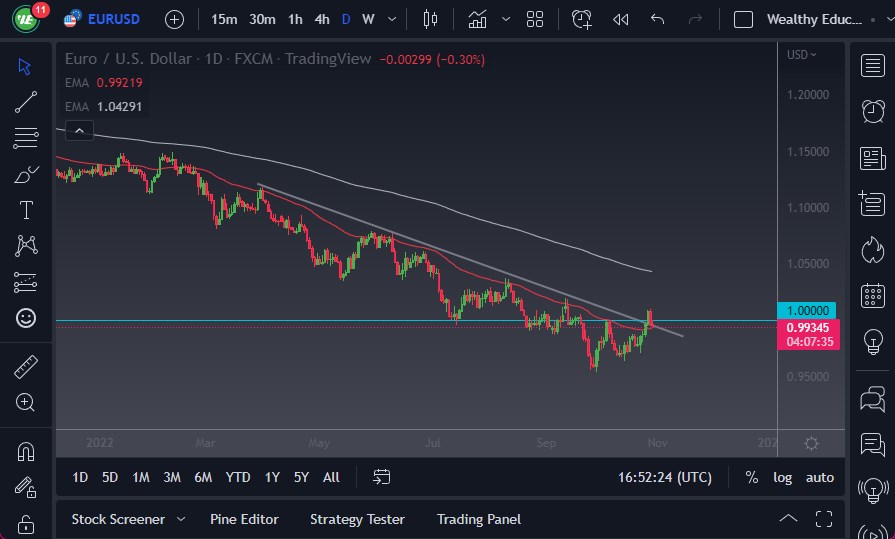Click the undo arrow in top toolbar

click(x=657, y=19)
